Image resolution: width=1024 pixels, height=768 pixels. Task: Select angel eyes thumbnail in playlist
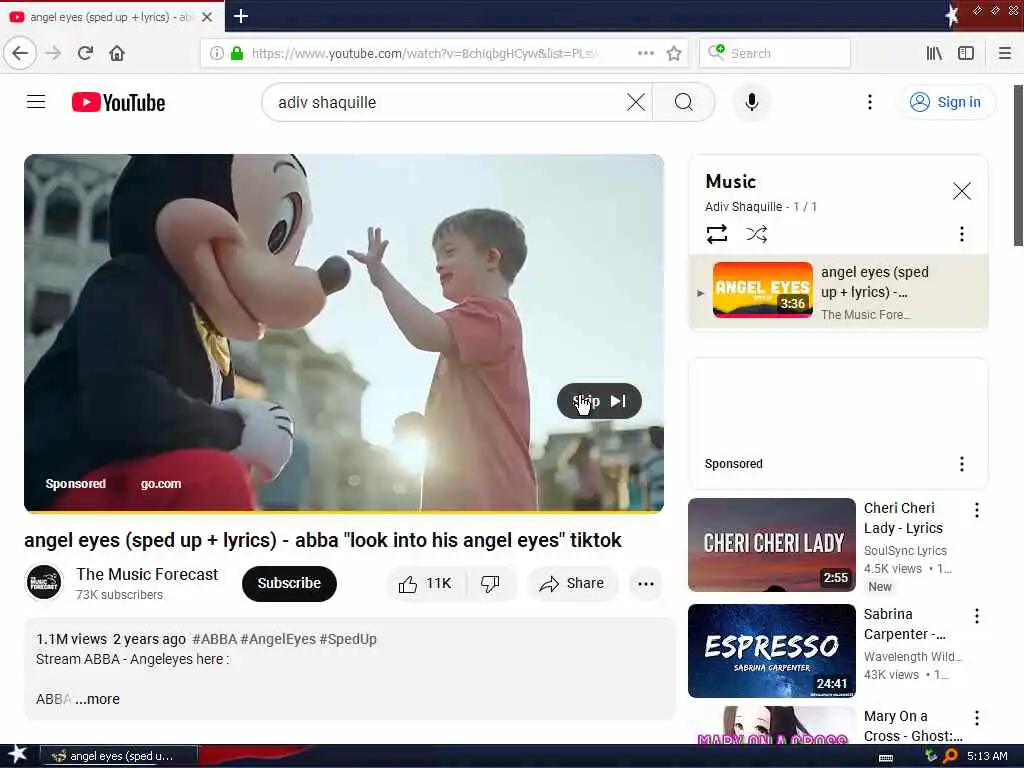[x=763, y=290]
